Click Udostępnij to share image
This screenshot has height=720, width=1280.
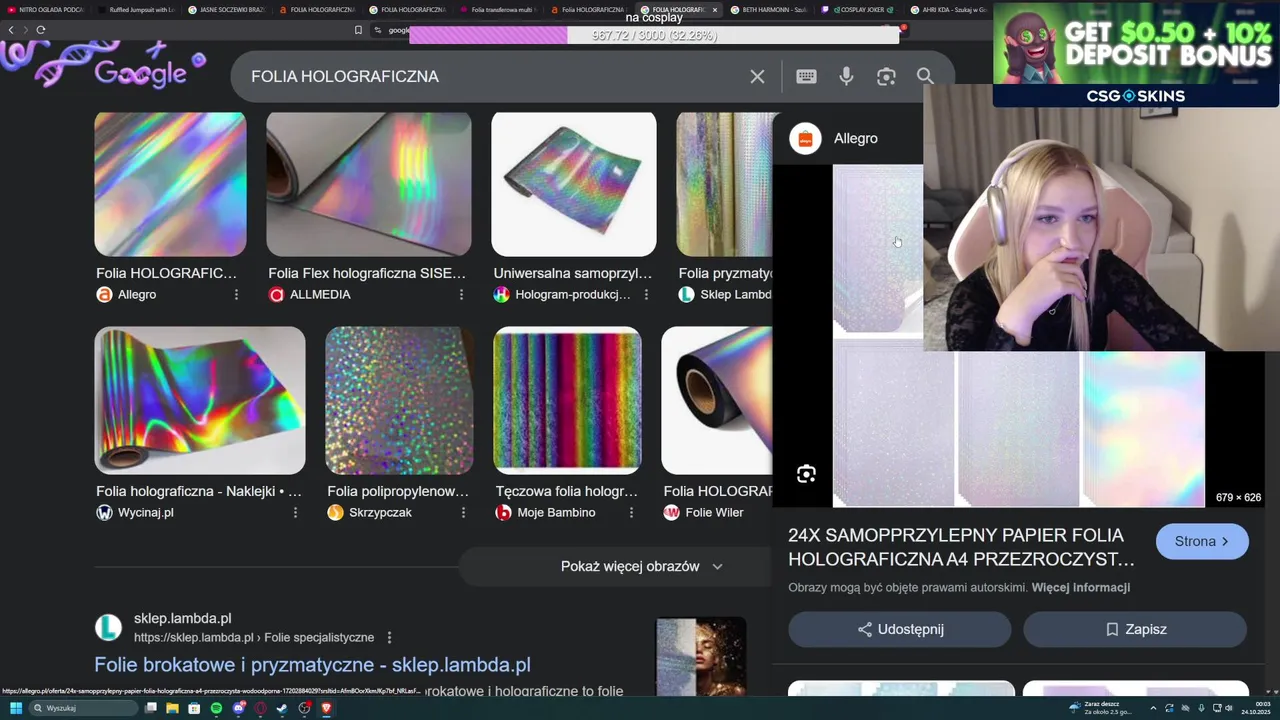click(x=900, y=629)
